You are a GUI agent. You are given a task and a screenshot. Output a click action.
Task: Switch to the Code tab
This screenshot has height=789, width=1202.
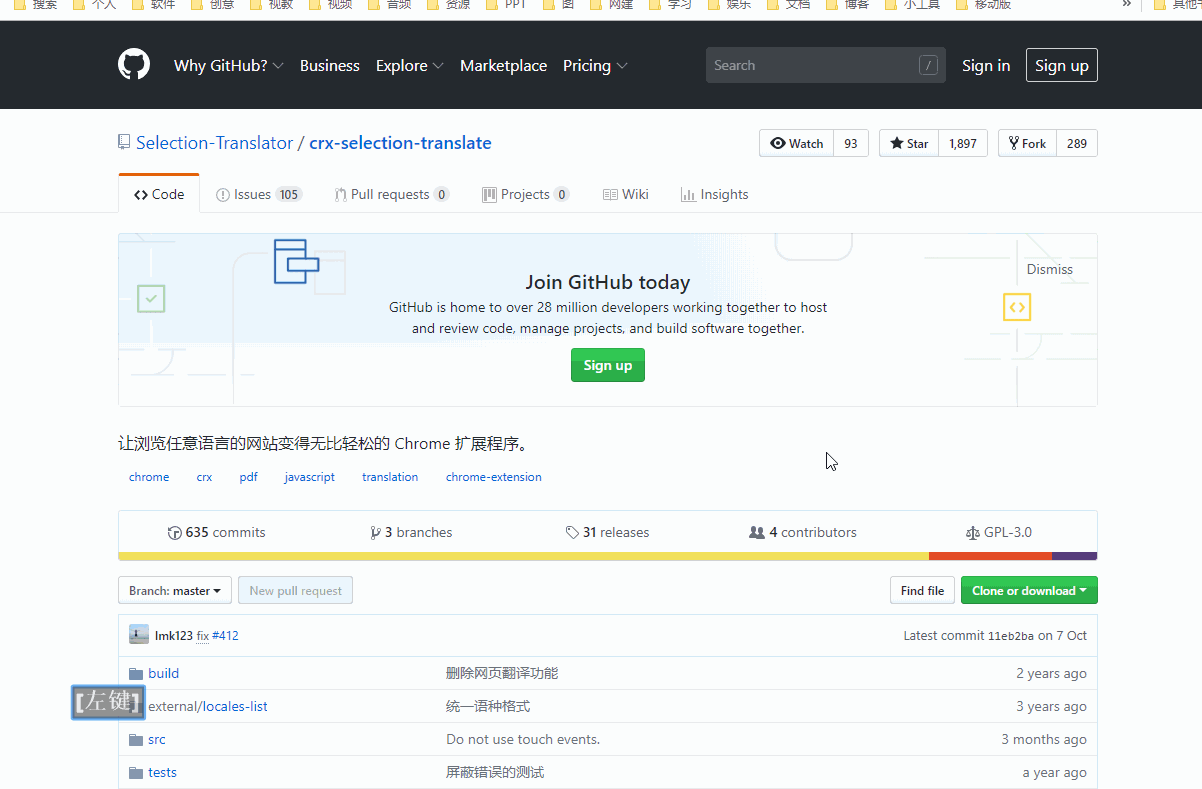tap(159, 194)
